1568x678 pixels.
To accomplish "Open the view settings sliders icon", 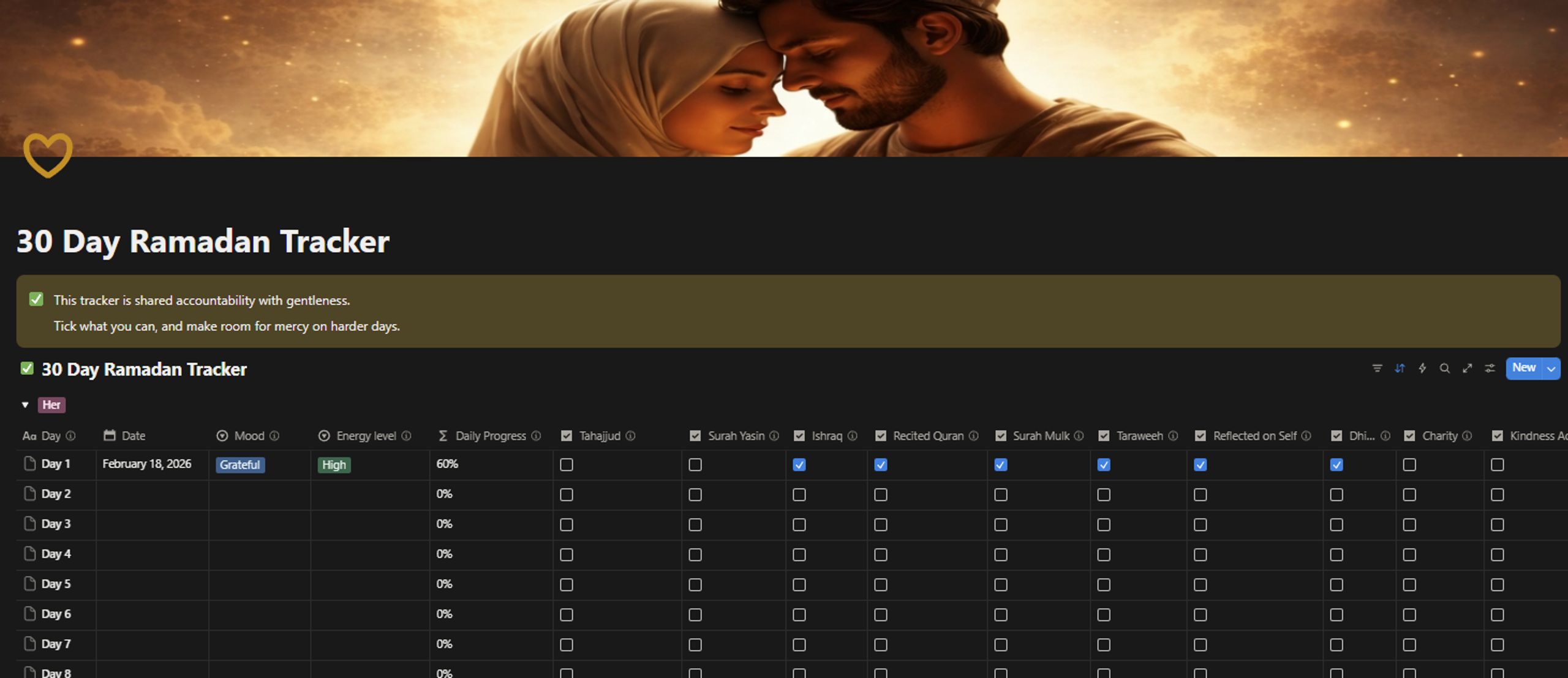I will [1490, 368].
